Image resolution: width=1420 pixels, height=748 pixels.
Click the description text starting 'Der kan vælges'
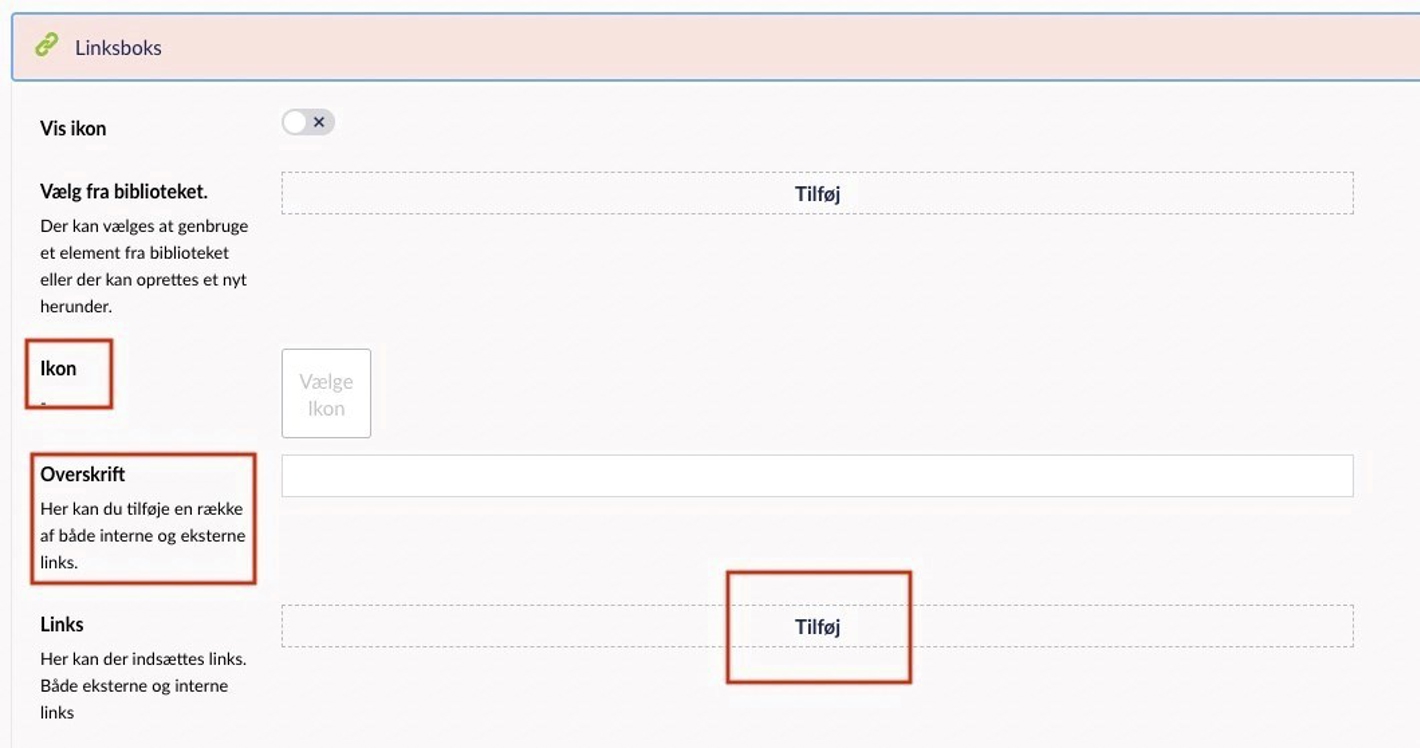pos(144,266)
